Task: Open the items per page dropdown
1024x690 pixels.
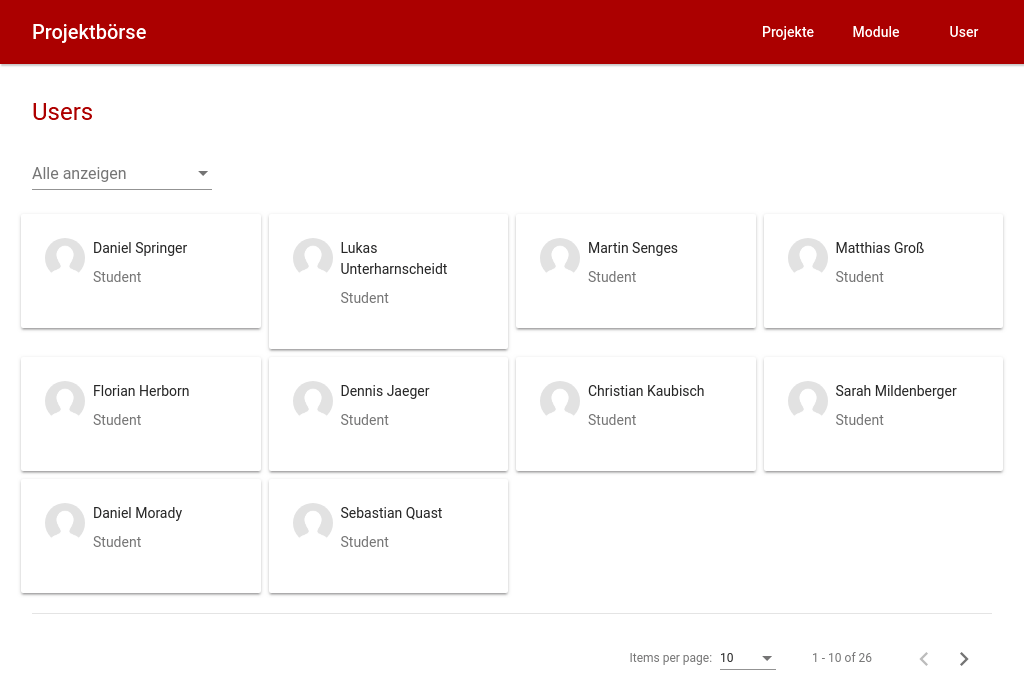Action: [747, 658]
